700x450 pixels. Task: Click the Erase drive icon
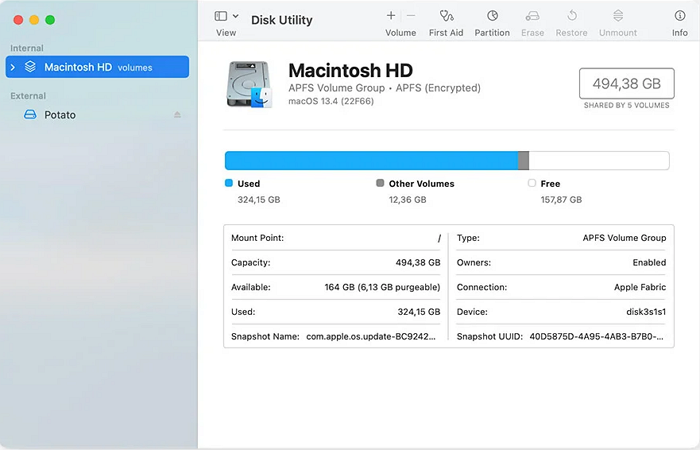tap(532, 16)
